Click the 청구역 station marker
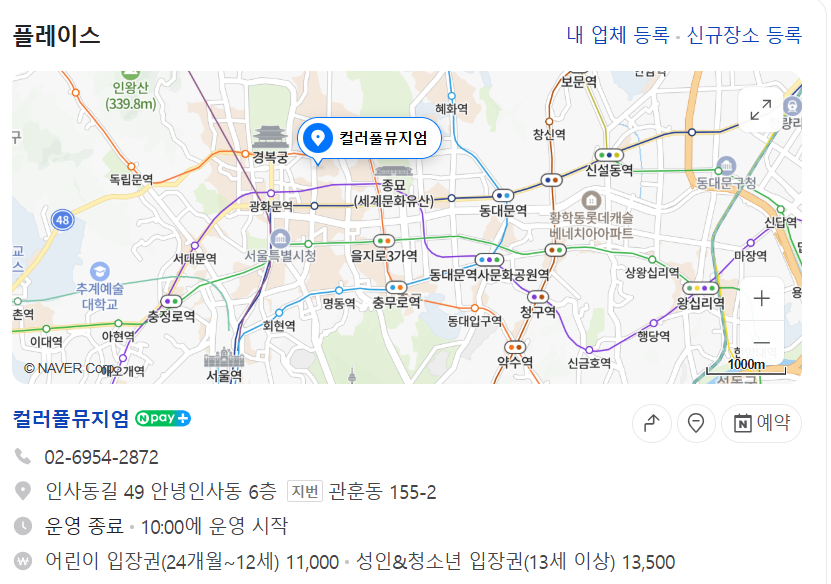 537,297
